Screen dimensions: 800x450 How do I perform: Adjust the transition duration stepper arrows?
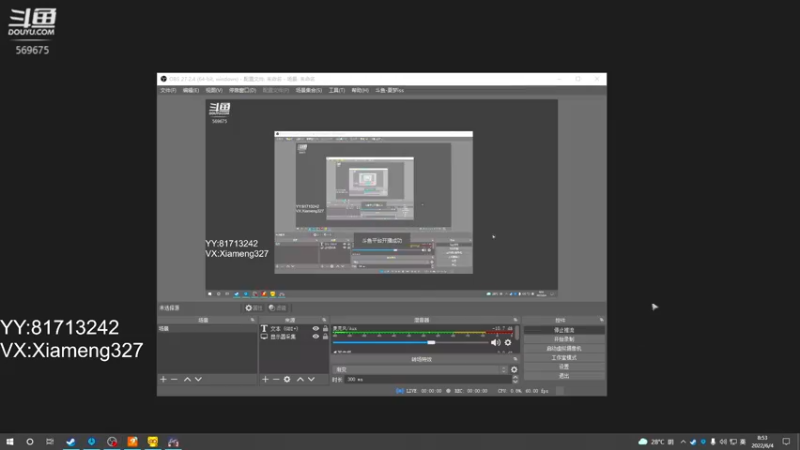coord(515,380)
